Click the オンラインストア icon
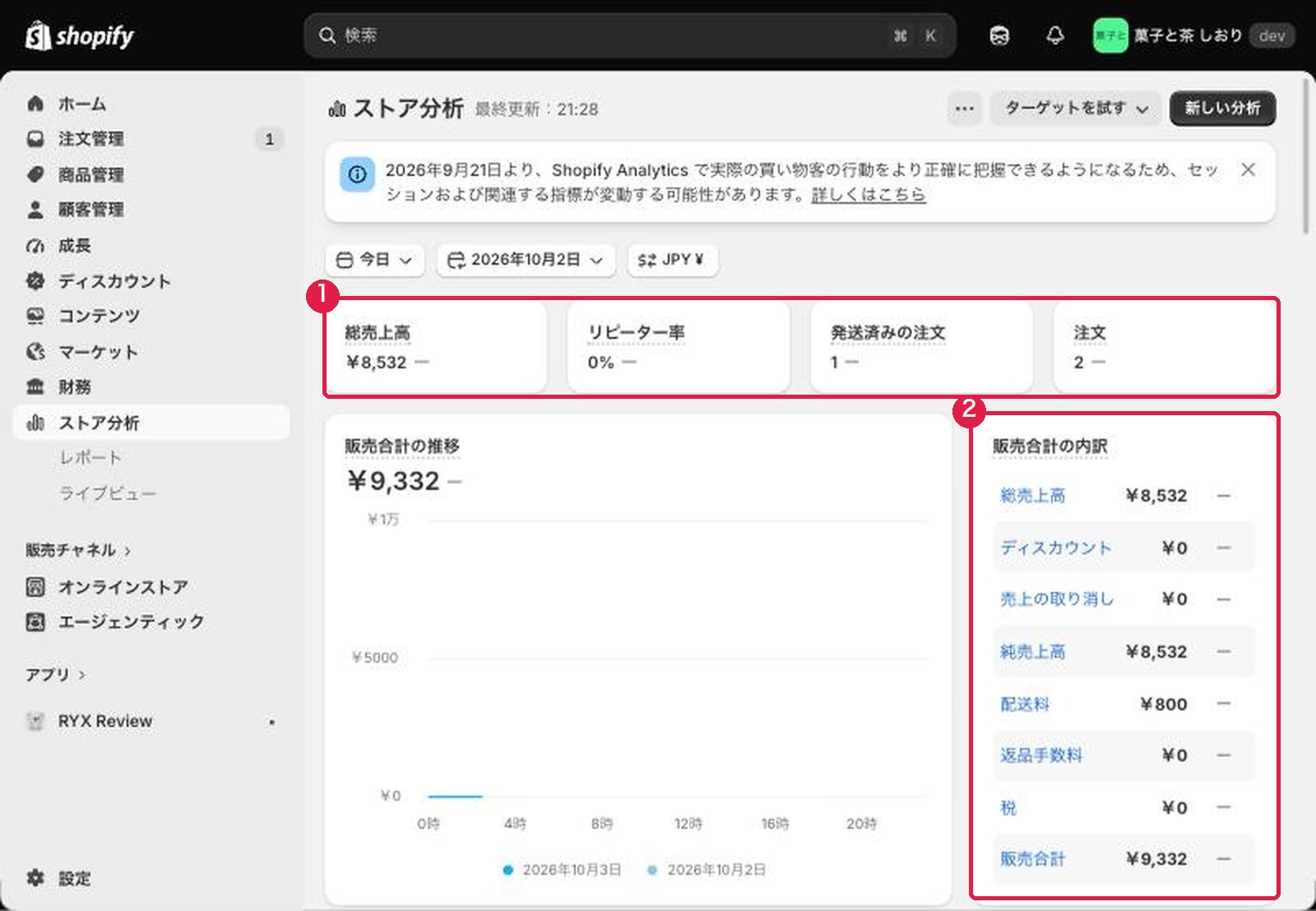 click(35, 587)
